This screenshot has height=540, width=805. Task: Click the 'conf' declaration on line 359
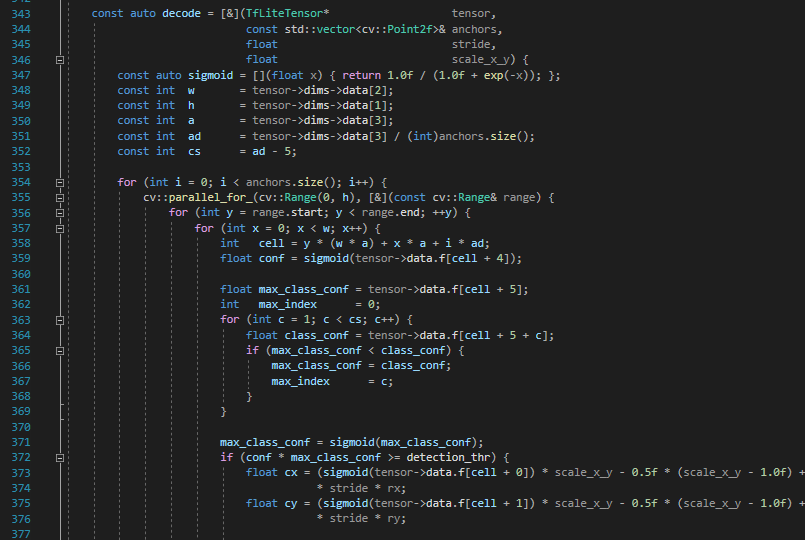pos(272,258)
